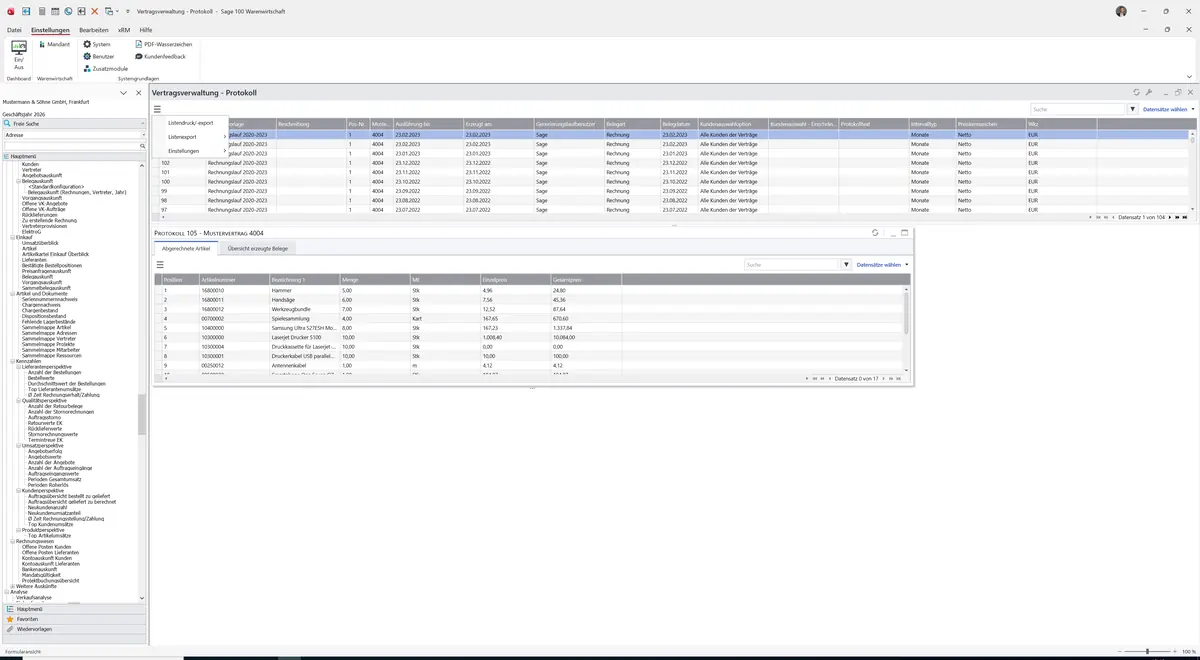
Task: Open the wrench settings of the Vertragsverwaltung panel
Action: [x=1149, y=92]
